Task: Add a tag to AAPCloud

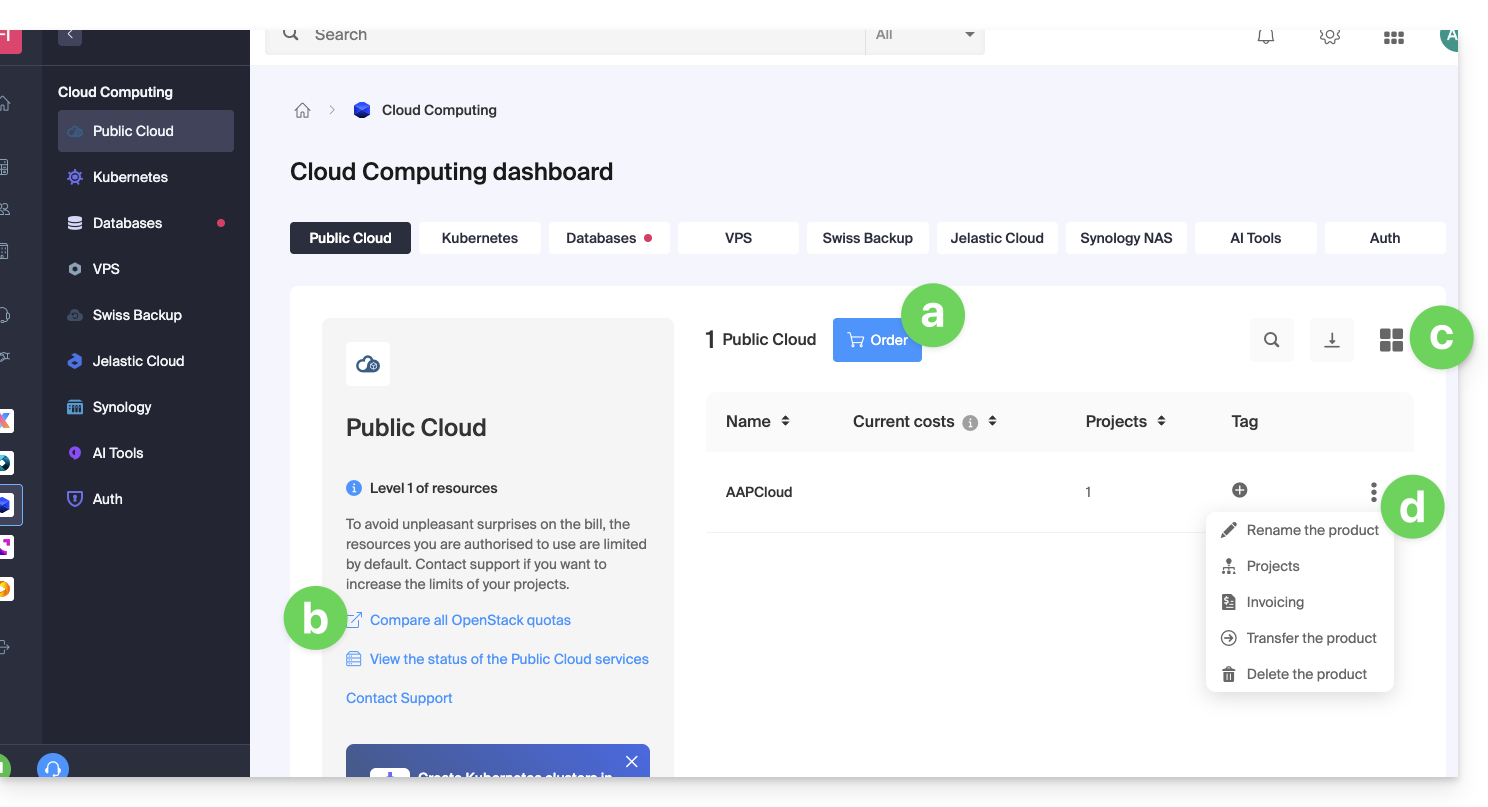Action: [1239, 490]
